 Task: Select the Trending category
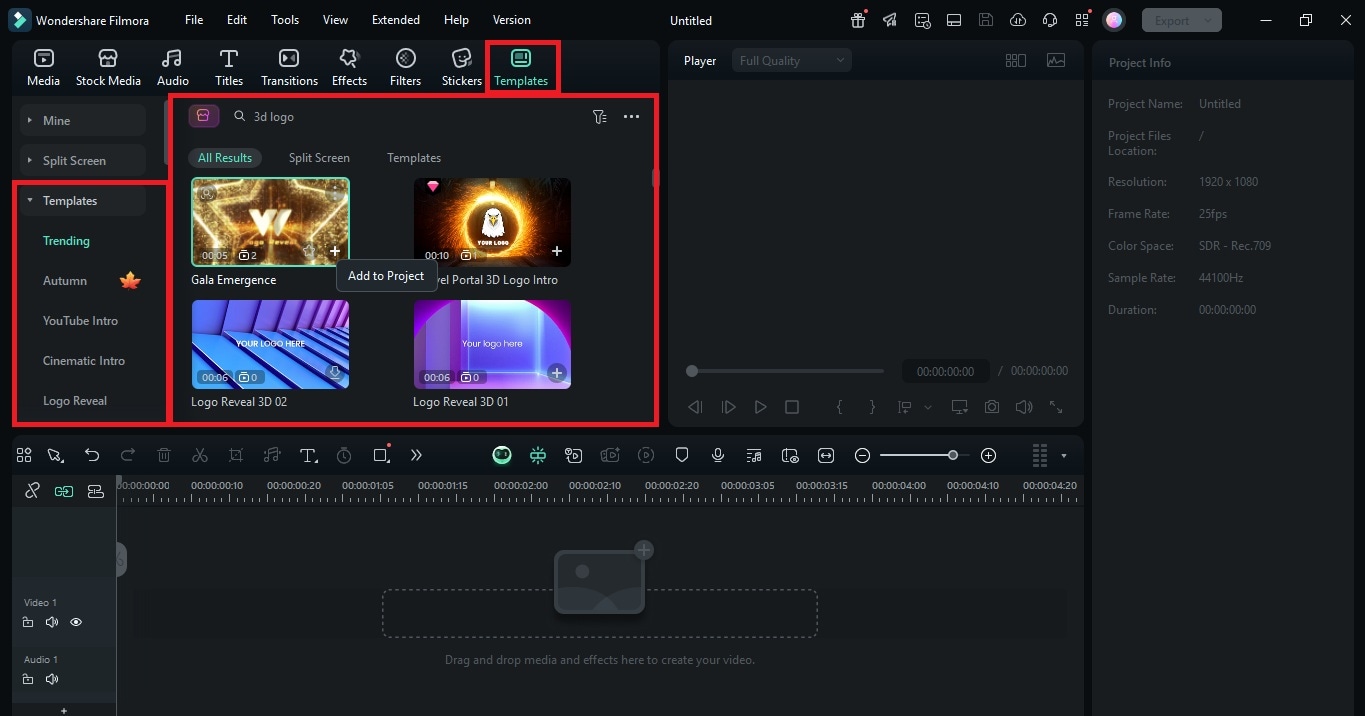(x=66, y=241)
